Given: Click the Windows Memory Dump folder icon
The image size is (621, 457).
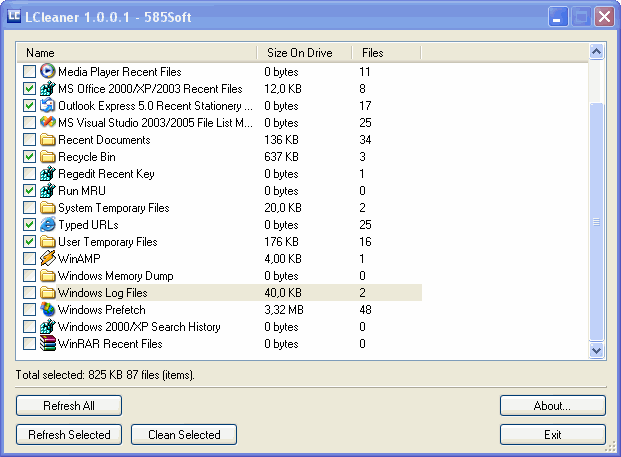Looking at the screenshot, I should click(x=48, y=276).
